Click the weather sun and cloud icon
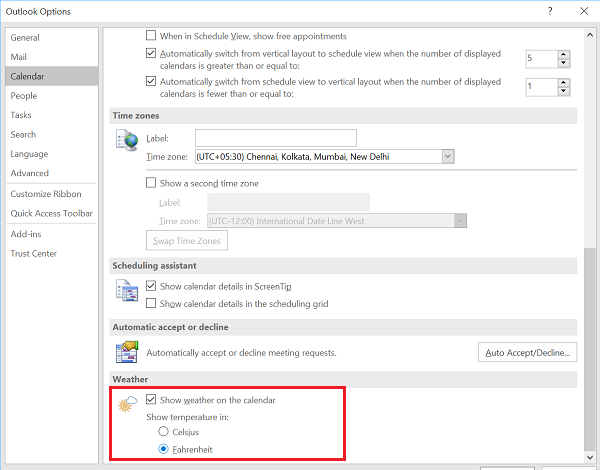The image size is (600, 470). pyautogui.click(x=127, y=404)
